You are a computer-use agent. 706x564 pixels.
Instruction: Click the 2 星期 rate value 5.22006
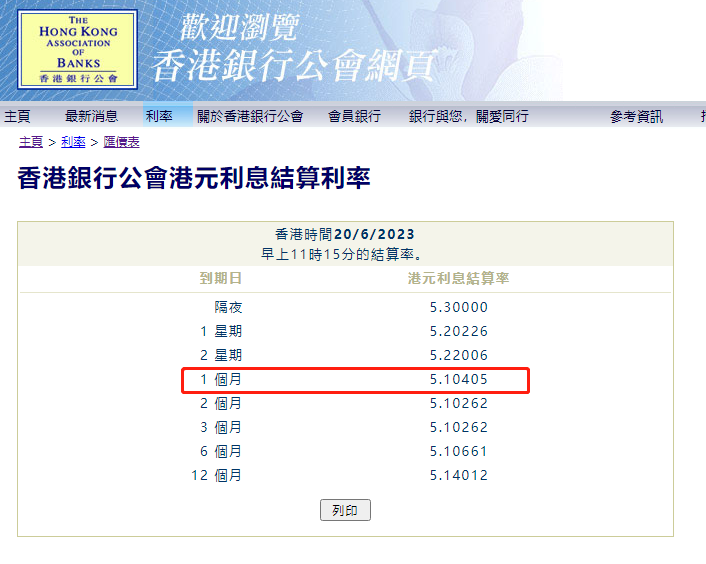pyautogui.click(x=458, y=355)
